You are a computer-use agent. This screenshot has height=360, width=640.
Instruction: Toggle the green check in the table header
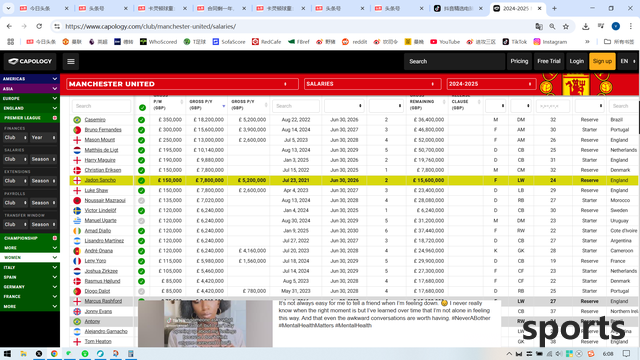[142, 108]
